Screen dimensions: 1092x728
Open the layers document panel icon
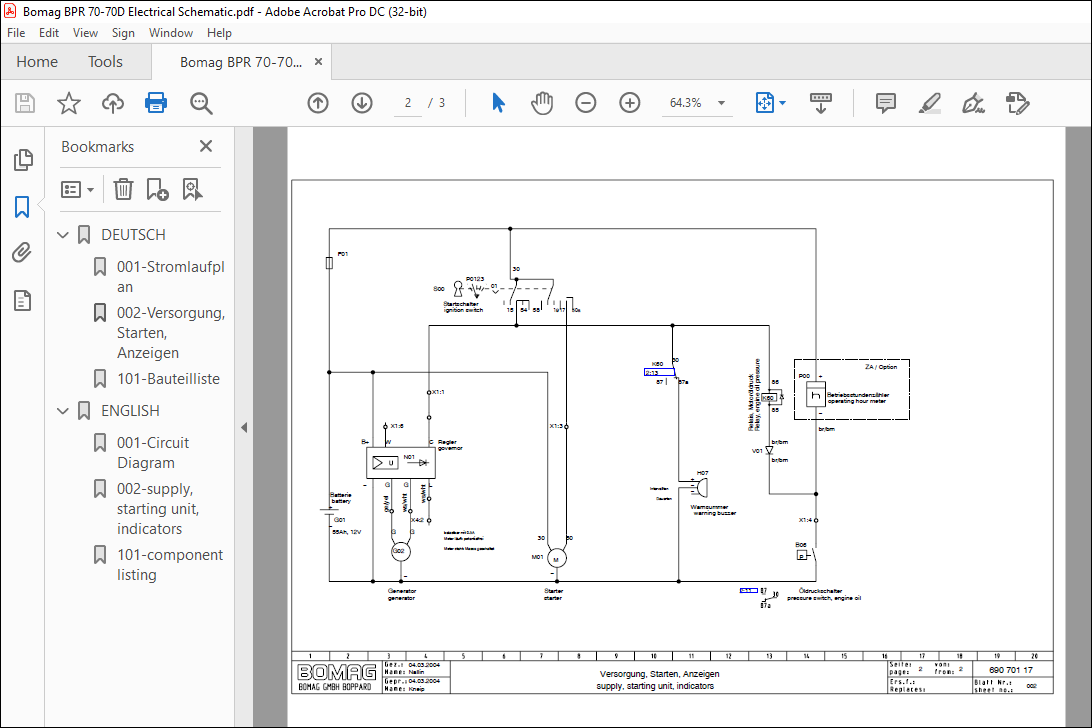22,300
